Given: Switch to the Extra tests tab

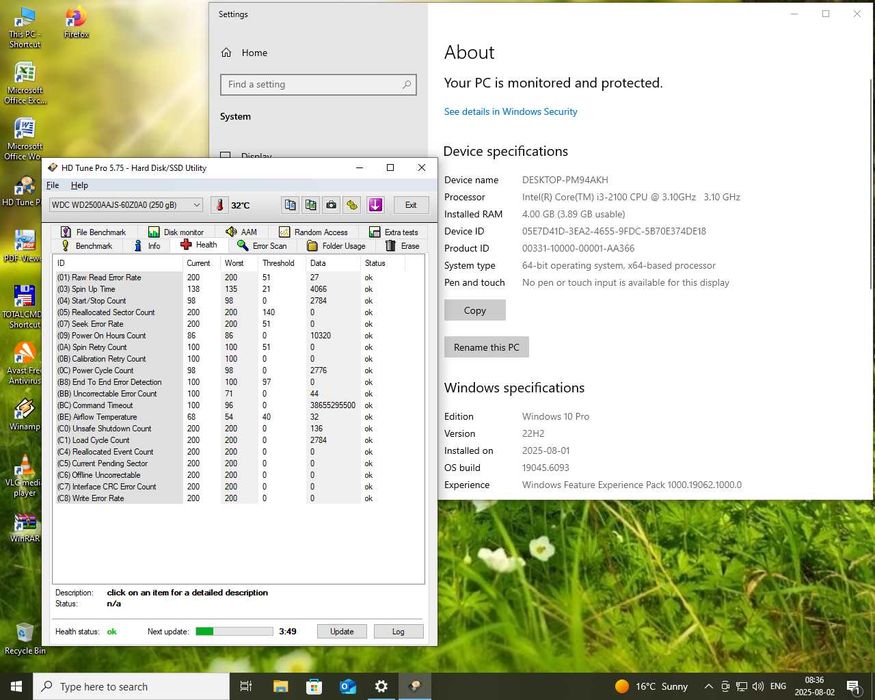Looking at the screenshot, I should click(x=393, y=232).
